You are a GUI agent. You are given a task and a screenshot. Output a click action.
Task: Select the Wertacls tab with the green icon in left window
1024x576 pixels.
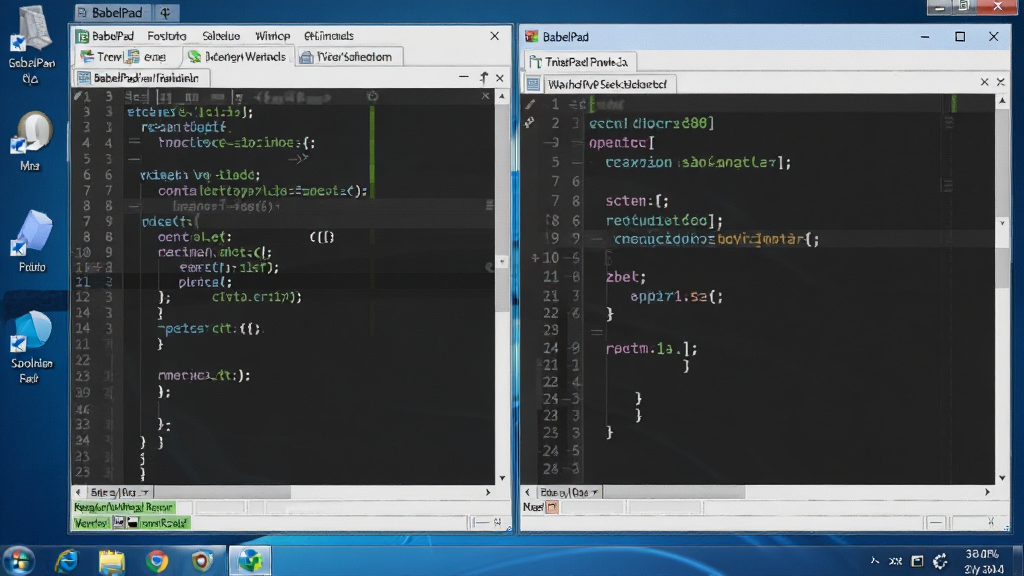pos(237,57)
